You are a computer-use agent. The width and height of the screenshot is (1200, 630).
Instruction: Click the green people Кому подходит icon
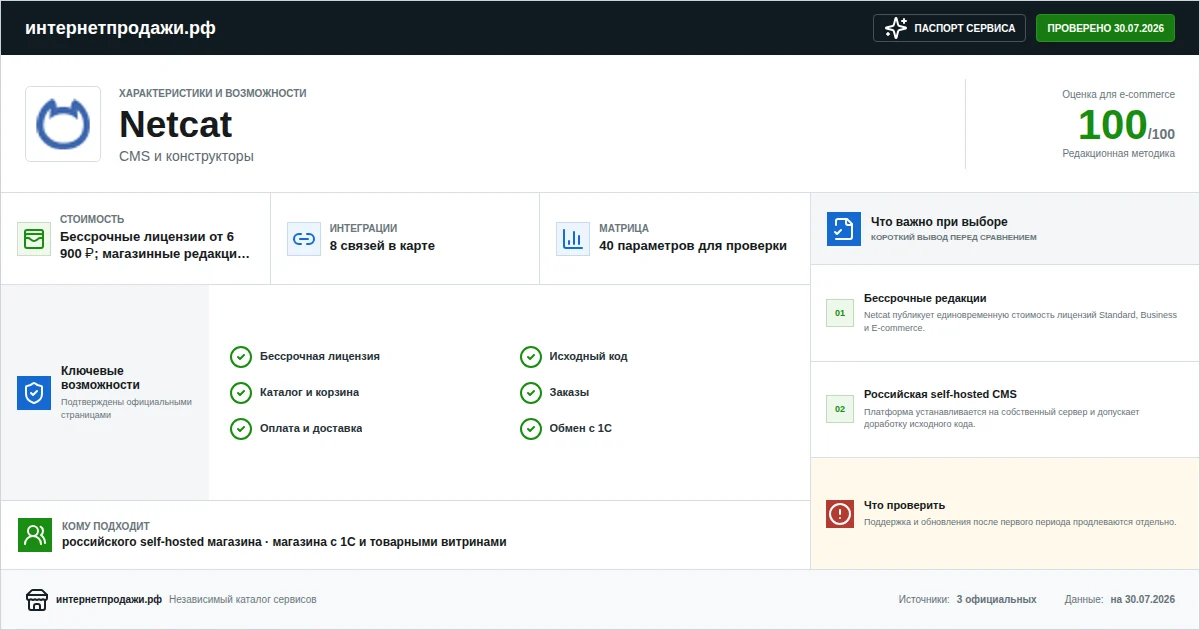coord(35,535)
